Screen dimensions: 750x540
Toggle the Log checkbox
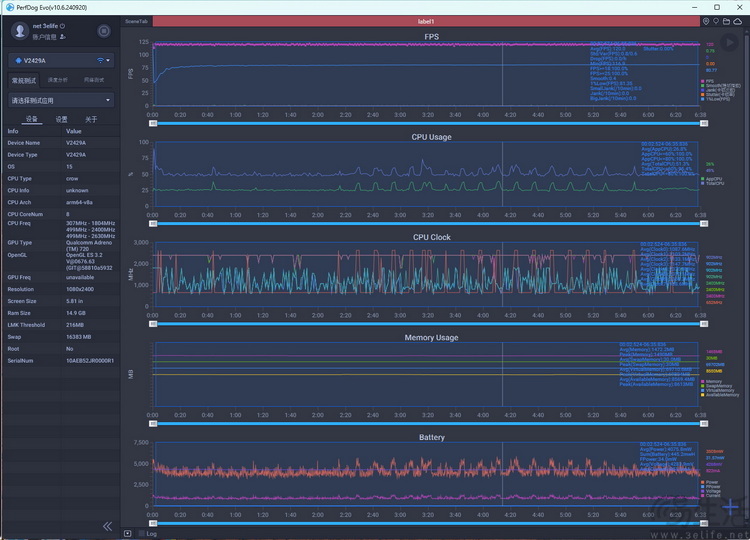pos(142,533)
